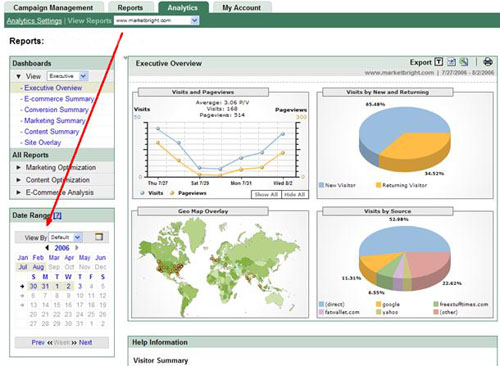Open Content Summary dashboard
The image size is (500, 366).
(52, 132)
